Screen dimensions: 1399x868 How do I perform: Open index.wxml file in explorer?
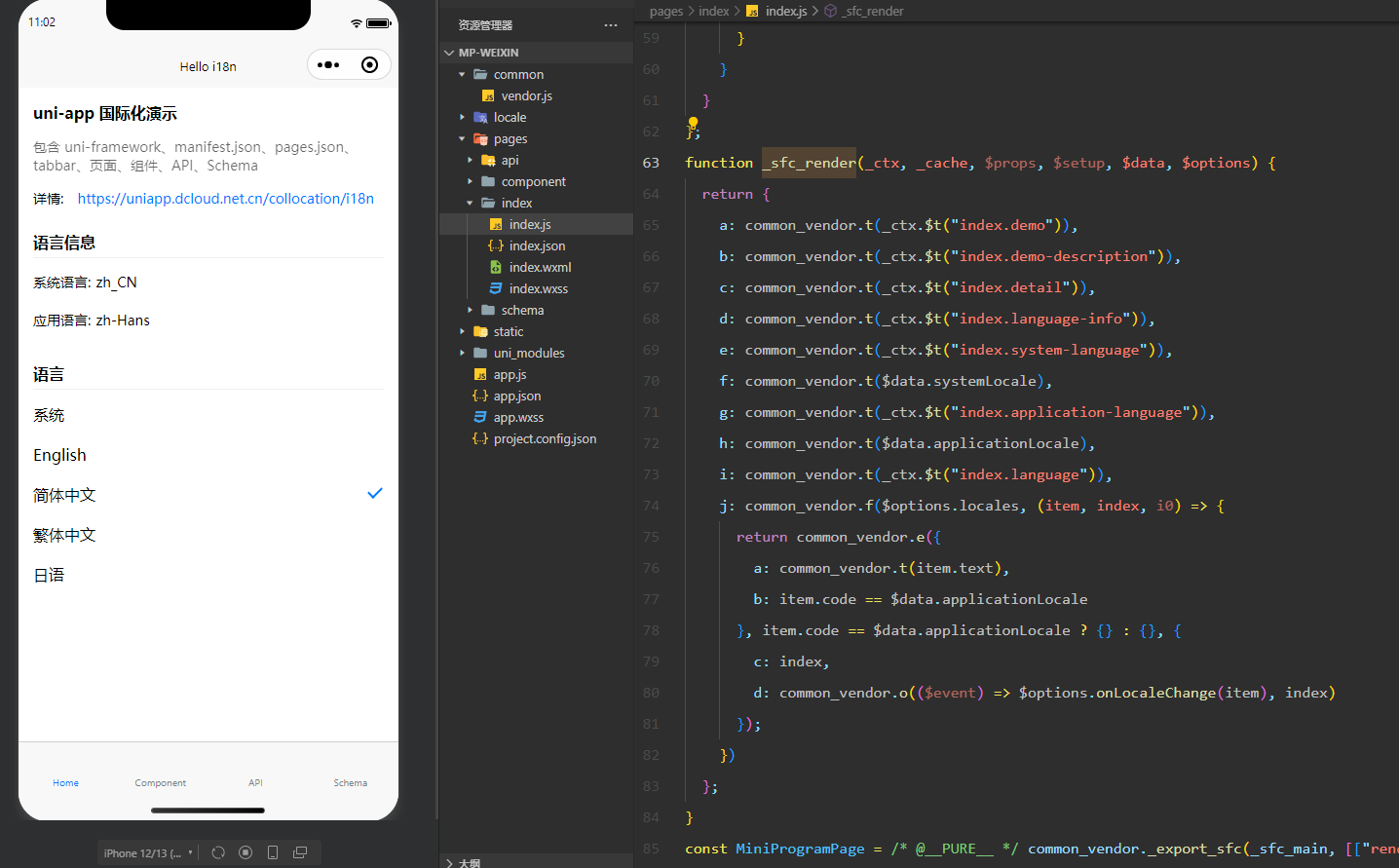(x=540, y=268)
